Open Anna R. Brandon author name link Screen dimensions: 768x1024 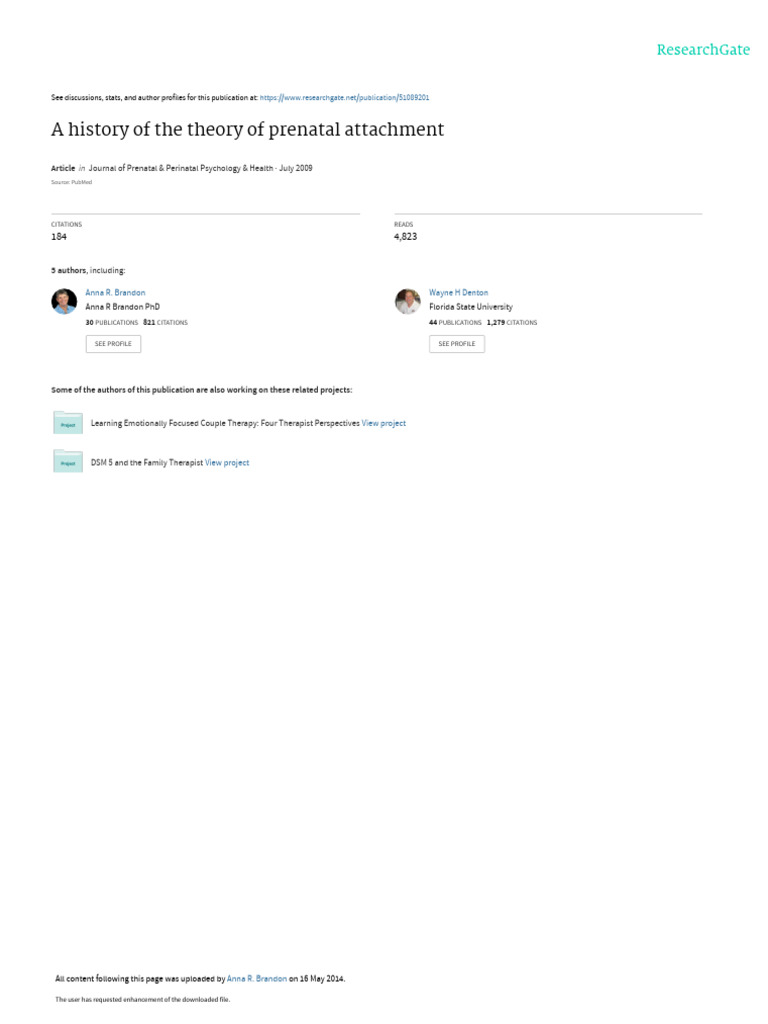pos(115,293)
